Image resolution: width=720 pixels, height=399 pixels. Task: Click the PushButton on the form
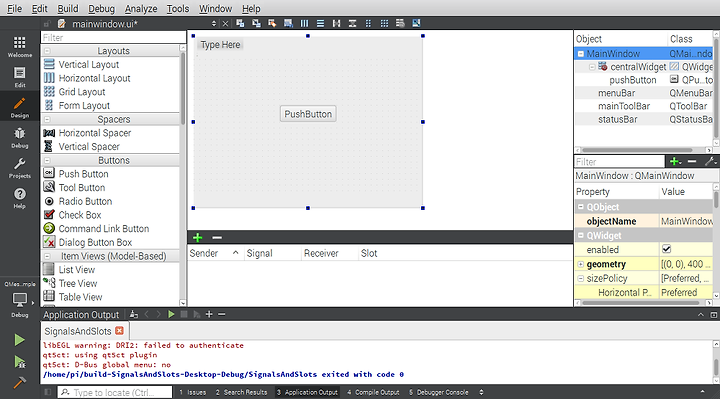pos(308,114)
